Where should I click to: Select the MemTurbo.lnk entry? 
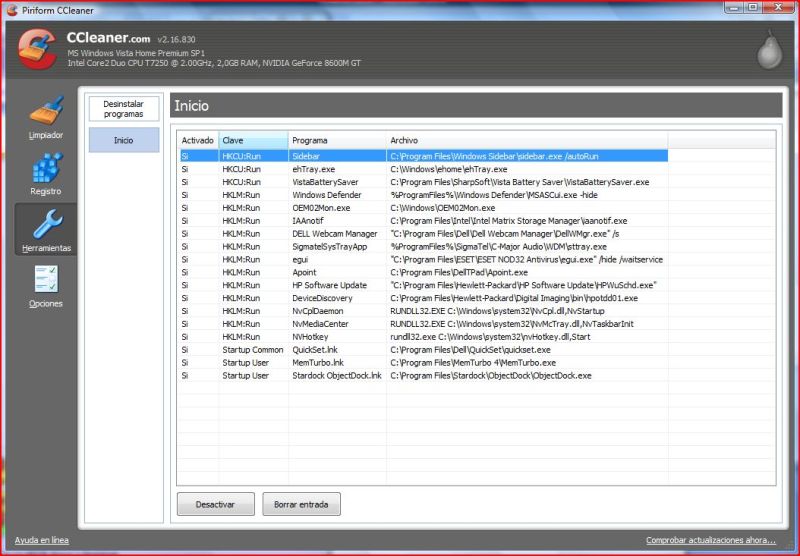click(x=423, y=363)
